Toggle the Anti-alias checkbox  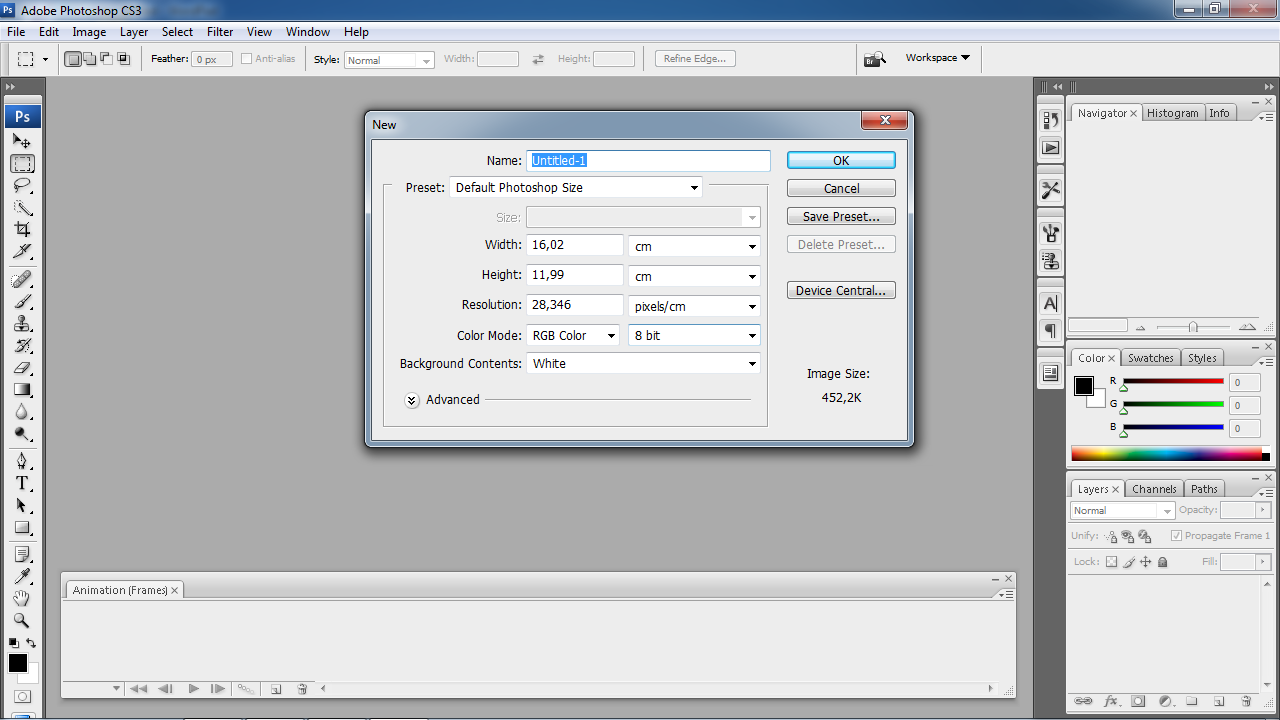pos(246,59)
